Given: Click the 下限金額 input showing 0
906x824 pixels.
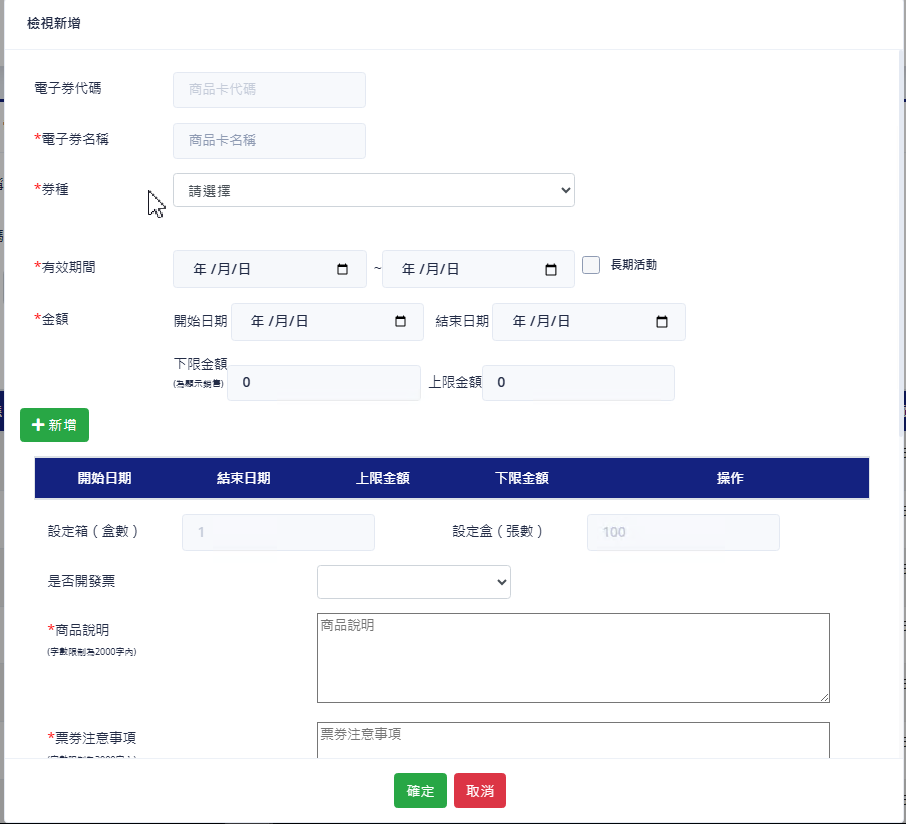Looking at the screenshot, I should 323,382.
